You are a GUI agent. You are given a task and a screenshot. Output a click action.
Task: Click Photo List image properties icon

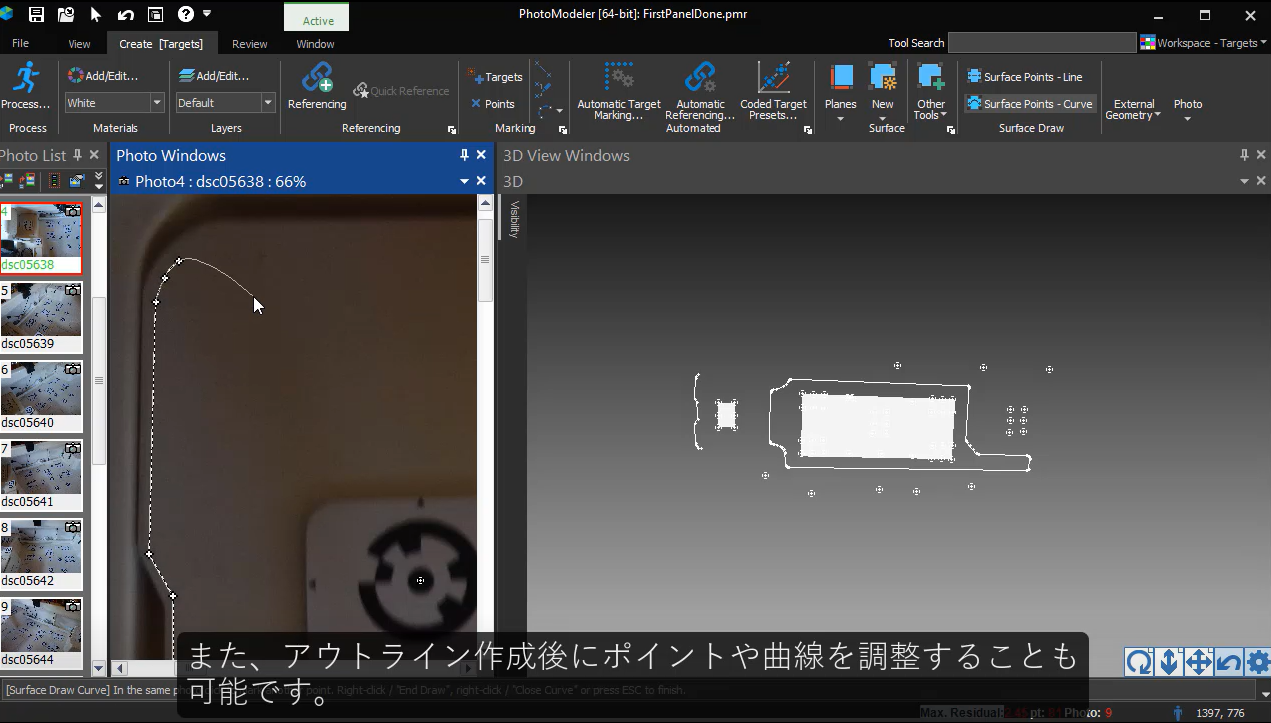77,181
